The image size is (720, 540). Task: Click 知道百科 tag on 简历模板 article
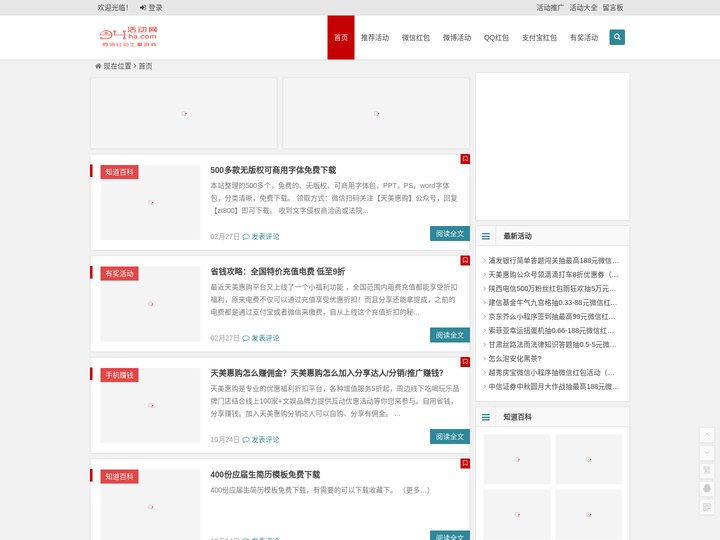119,477
